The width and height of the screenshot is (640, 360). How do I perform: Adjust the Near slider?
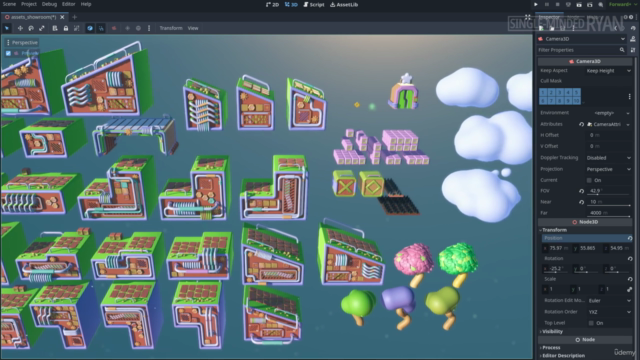pyautogui.click(x=609, y=205)
